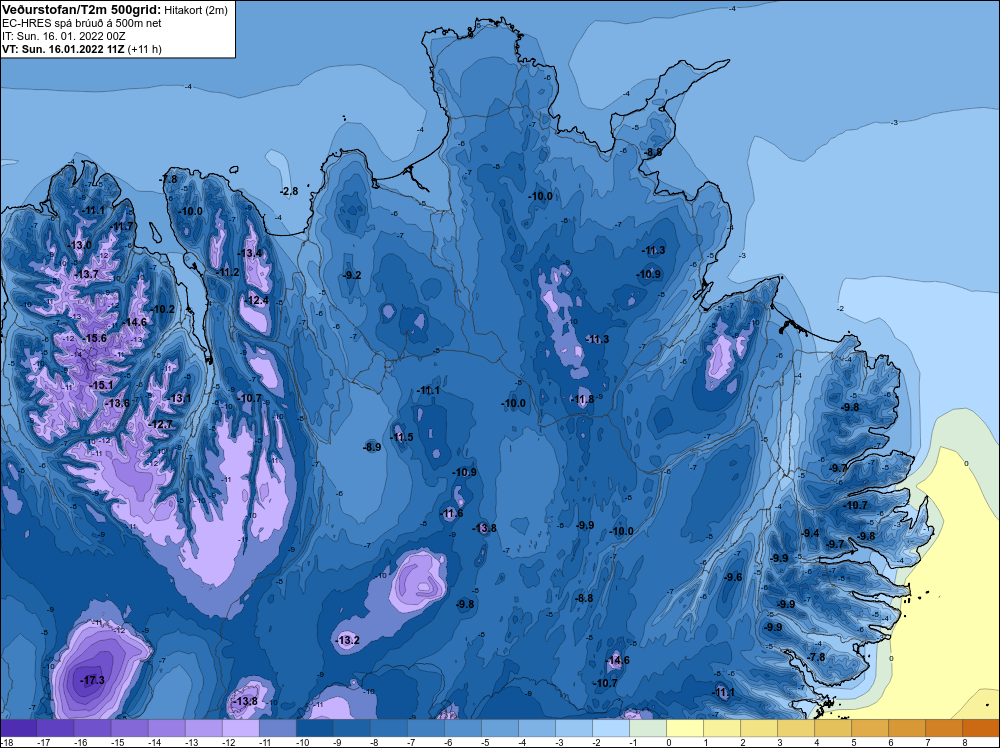Select the -15.6 temperature label
Viewport: 1000px width, 748px height.
click(x=95, y=338)
